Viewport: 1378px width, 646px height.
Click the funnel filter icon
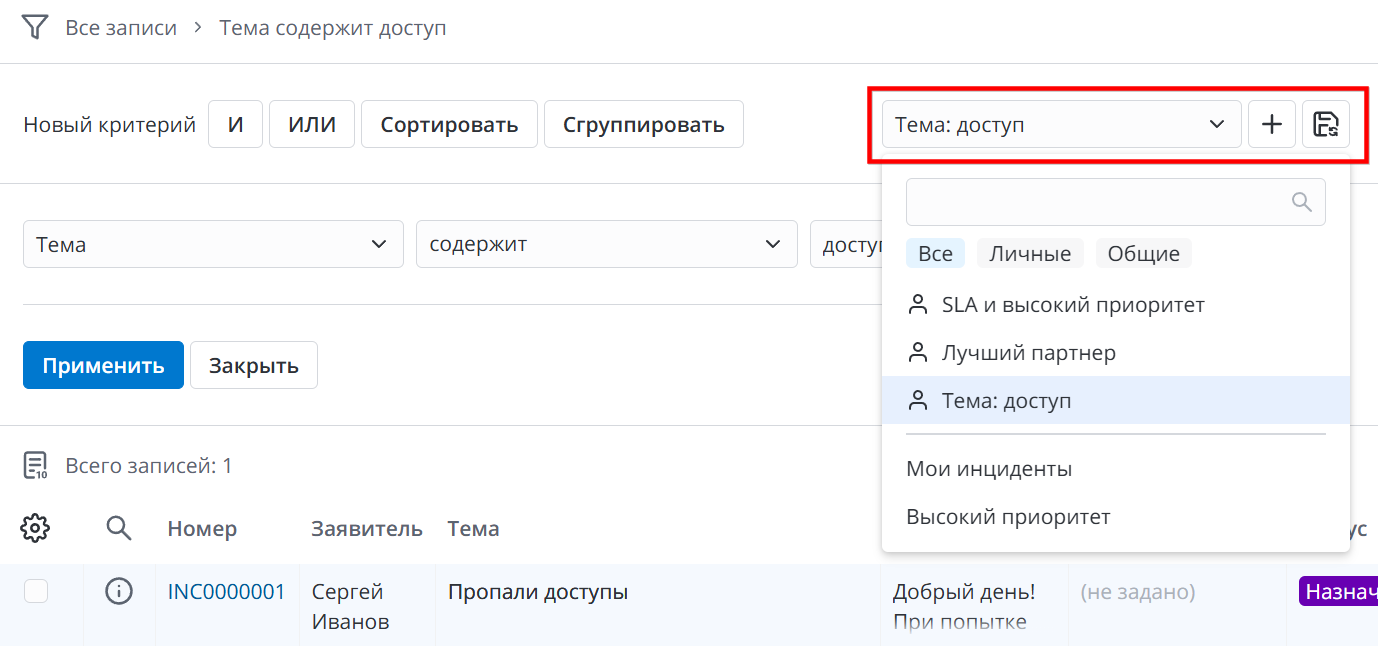pos(35,27)
